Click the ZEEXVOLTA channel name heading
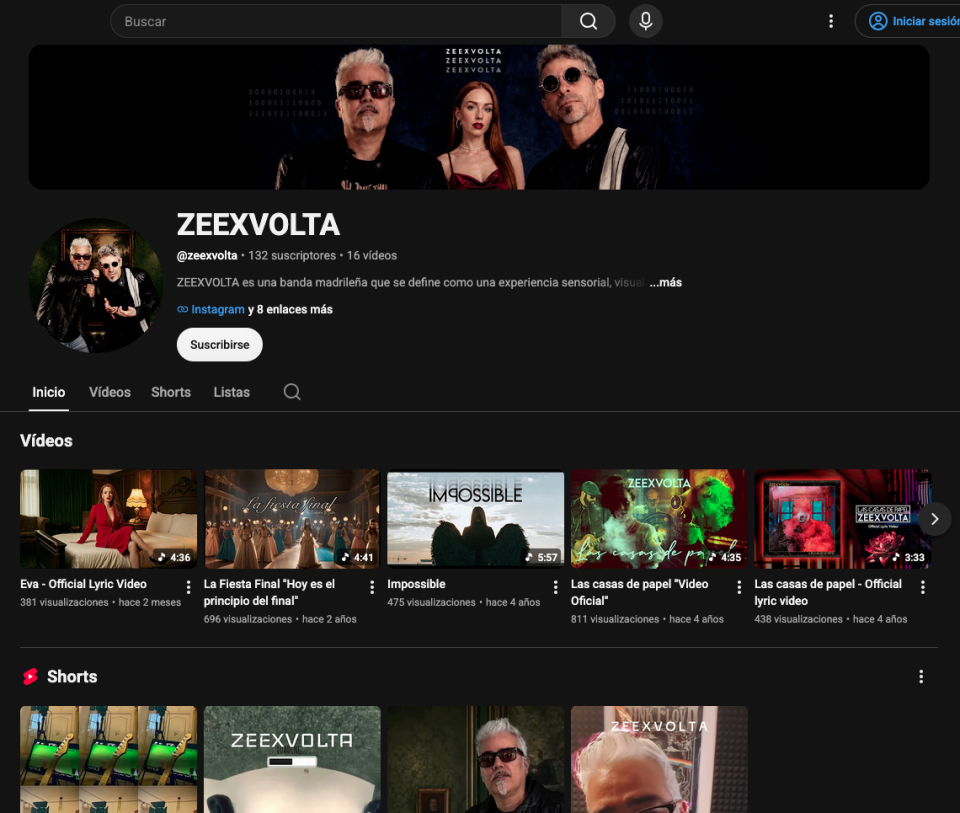The width and height of the screenshot is (960, 813). click(x=258, y=225)
